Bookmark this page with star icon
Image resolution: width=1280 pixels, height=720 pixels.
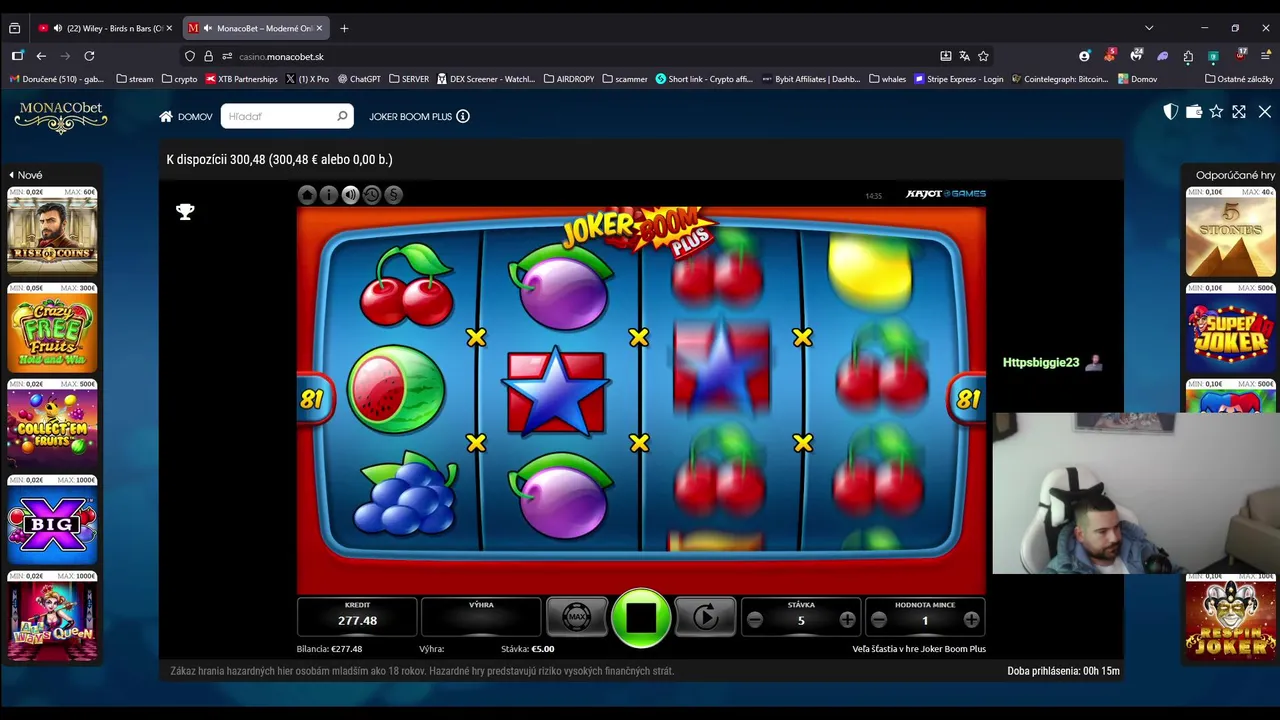983,56
